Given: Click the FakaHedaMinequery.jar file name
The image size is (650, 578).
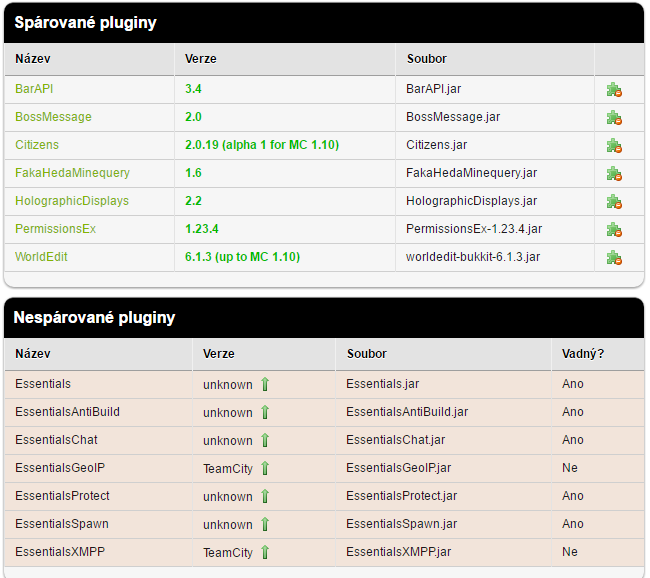Looking at the screenshot, I should [471, 173].
